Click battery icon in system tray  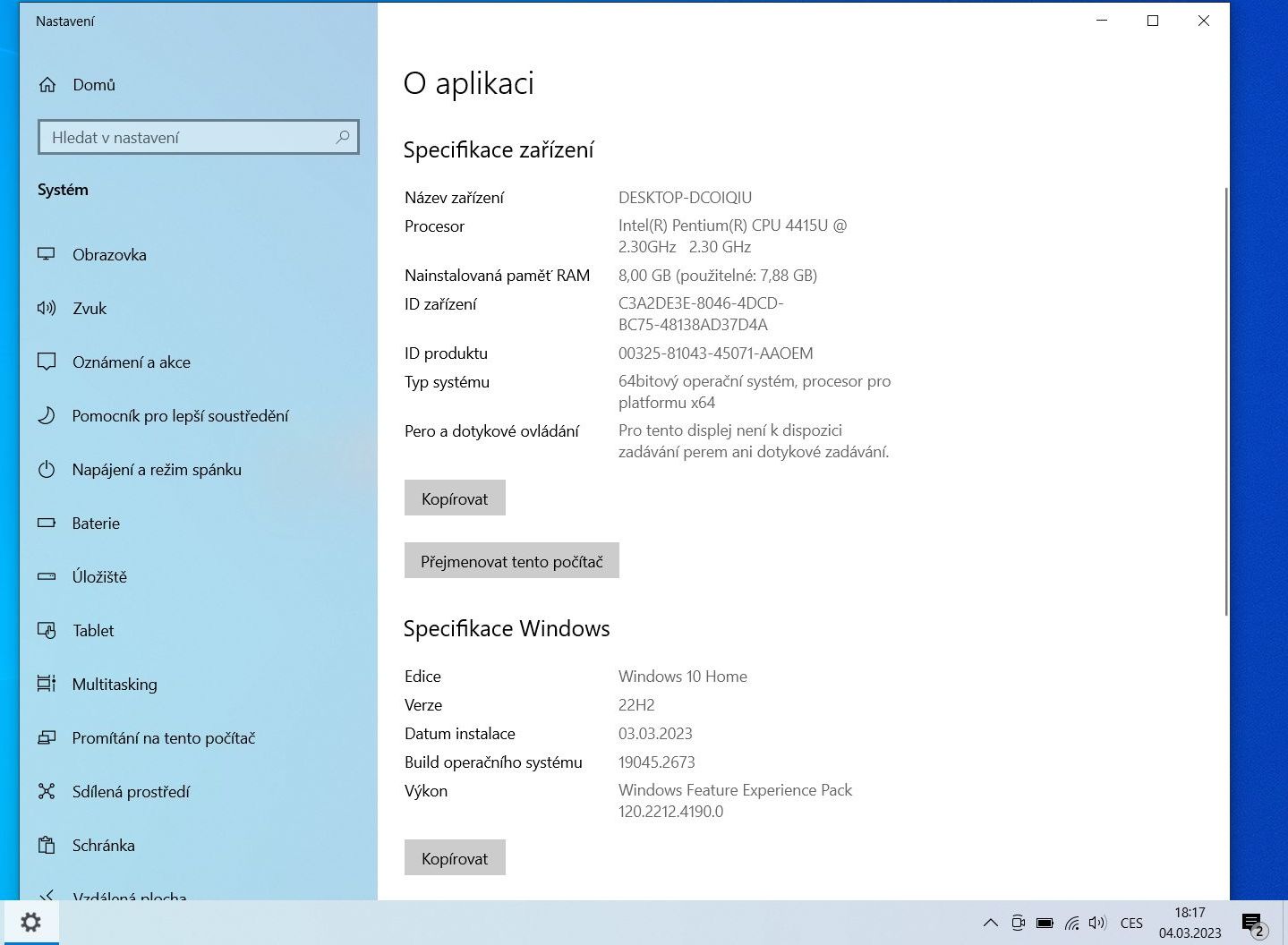click(x=1045, y=923)
